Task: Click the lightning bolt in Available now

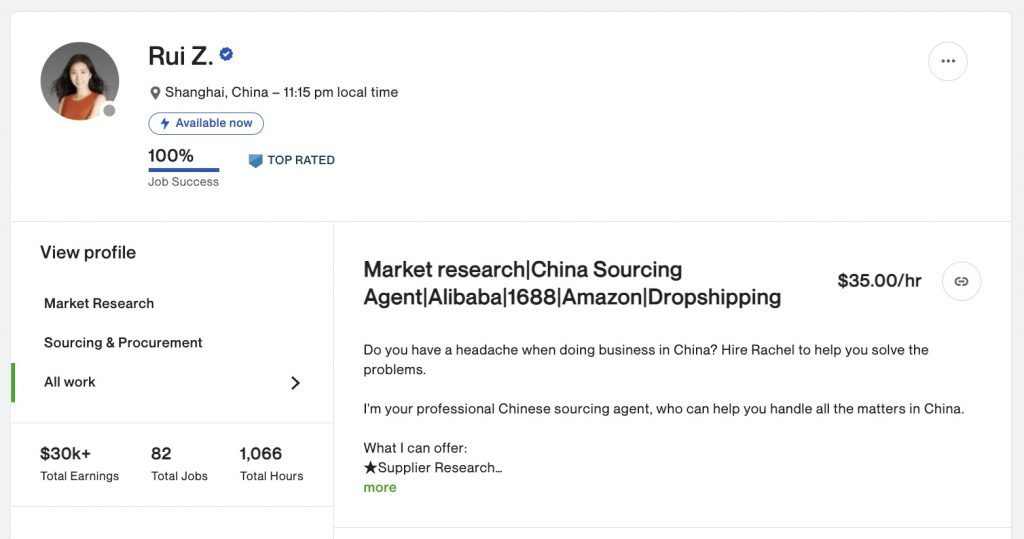Action: point(165,123)
